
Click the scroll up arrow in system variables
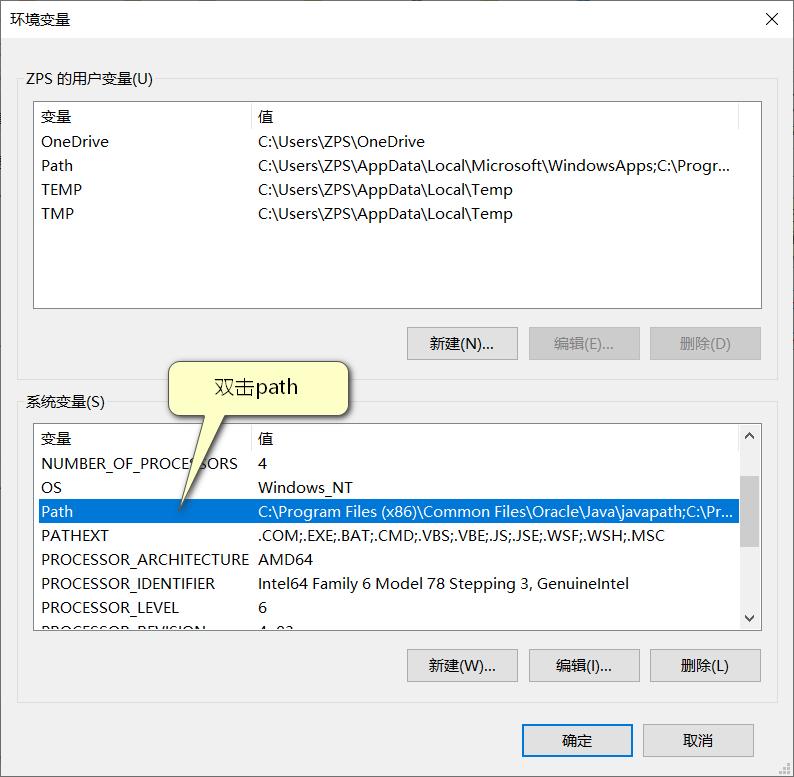(749, 436)
